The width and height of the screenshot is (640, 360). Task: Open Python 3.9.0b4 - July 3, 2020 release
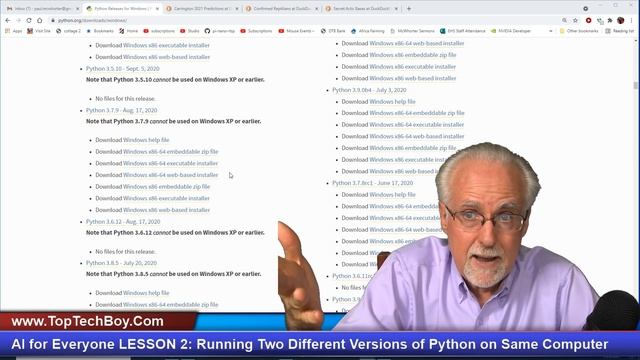tap(369, 90)
